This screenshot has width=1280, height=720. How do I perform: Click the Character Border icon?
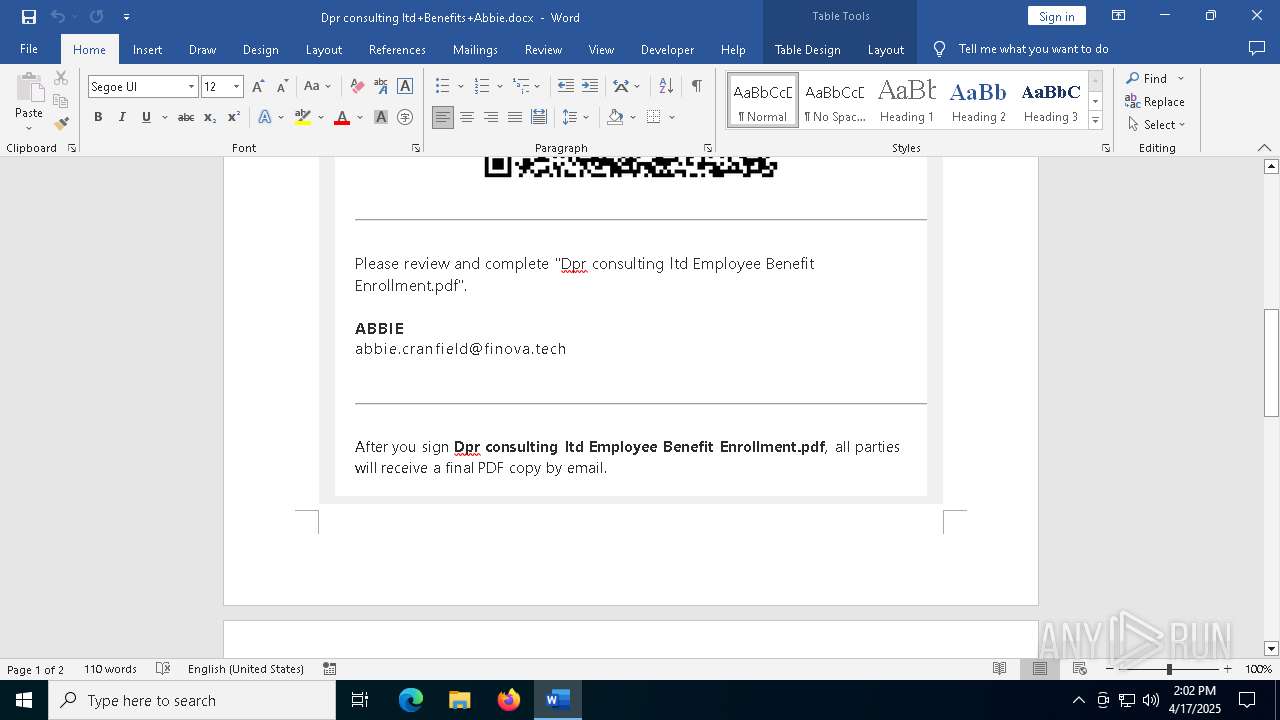pos(405,87)
